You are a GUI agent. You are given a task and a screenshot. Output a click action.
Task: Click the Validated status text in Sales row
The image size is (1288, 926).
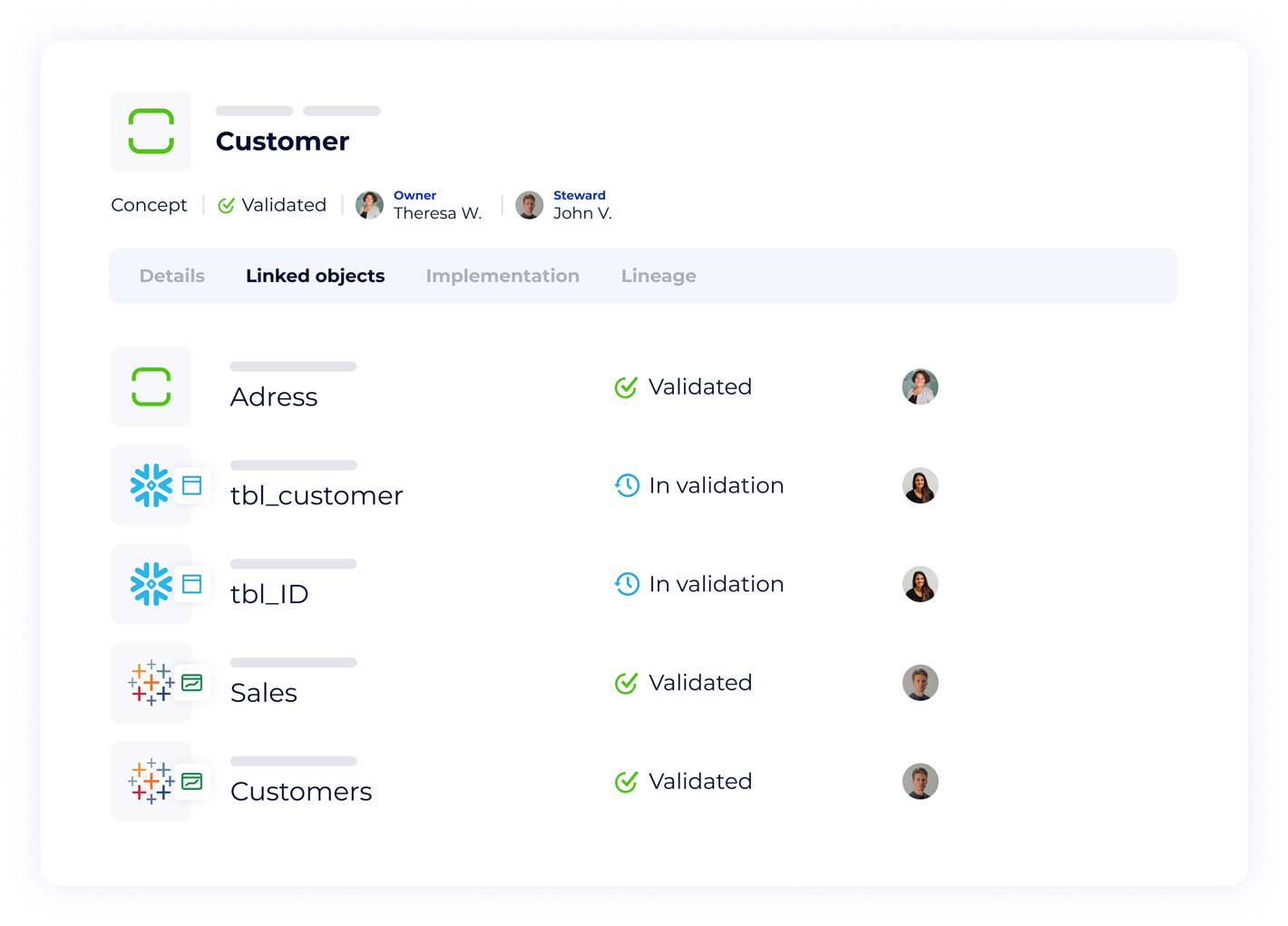pyautogui.click(x=700, y=683)
